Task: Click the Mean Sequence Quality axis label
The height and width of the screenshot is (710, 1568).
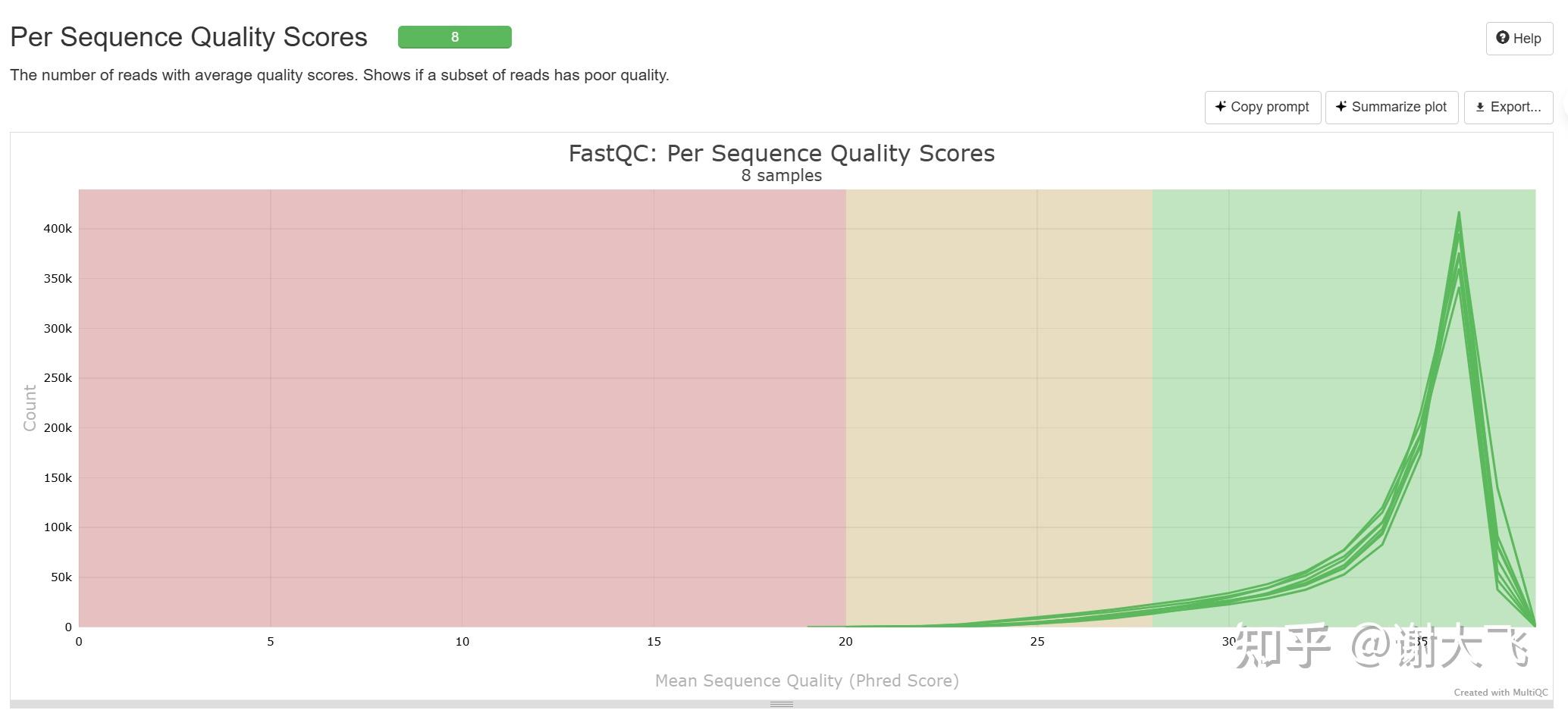Action: tap(807, 680)
